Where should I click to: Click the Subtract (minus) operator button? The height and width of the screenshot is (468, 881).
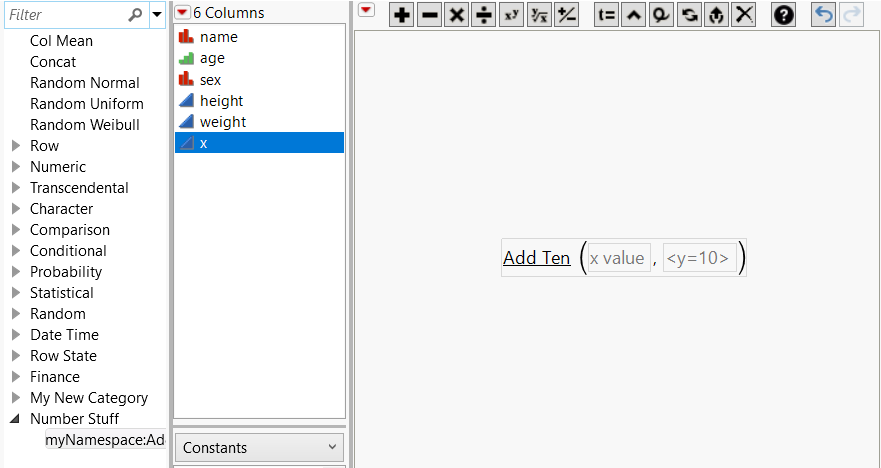point(430,15)
